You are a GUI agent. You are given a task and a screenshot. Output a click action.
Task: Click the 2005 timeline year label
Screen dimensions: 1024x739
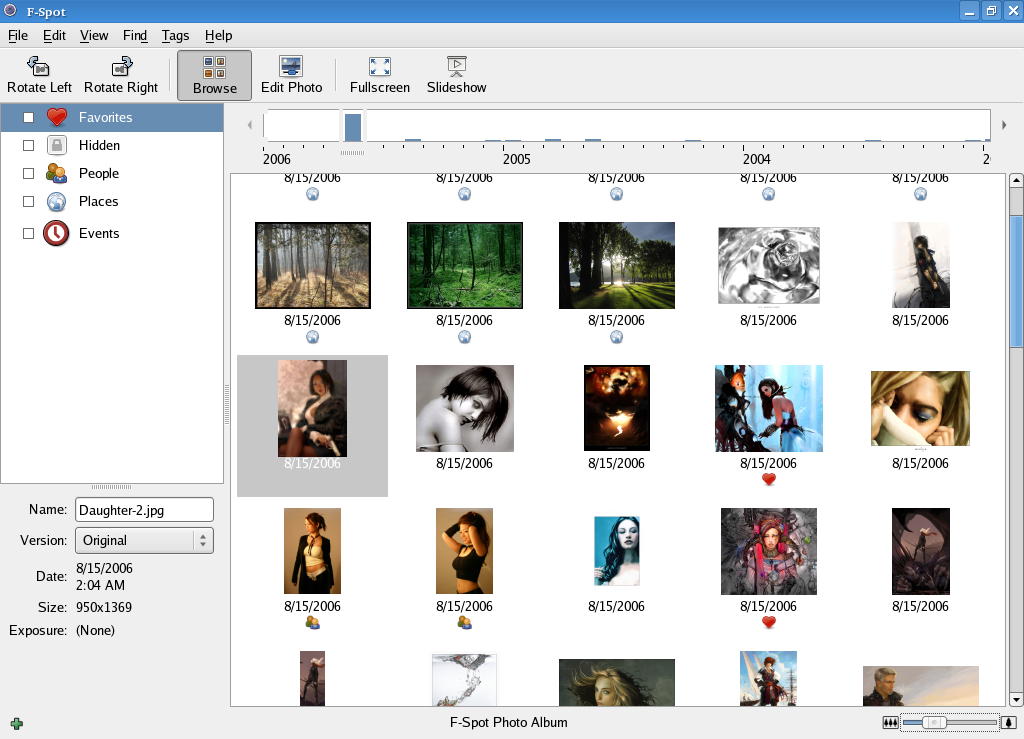pos(516,159)
